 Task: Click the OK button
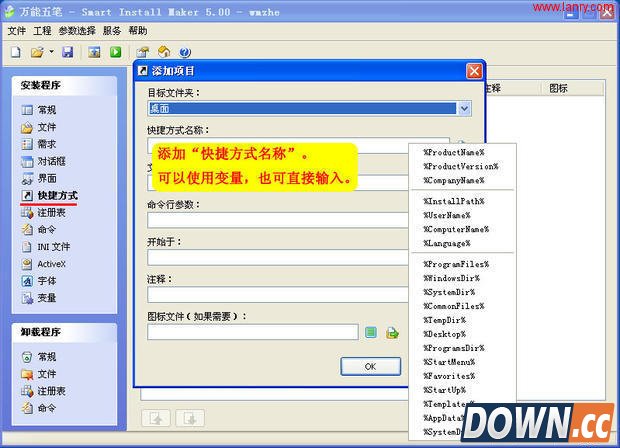tap(370, 367)
